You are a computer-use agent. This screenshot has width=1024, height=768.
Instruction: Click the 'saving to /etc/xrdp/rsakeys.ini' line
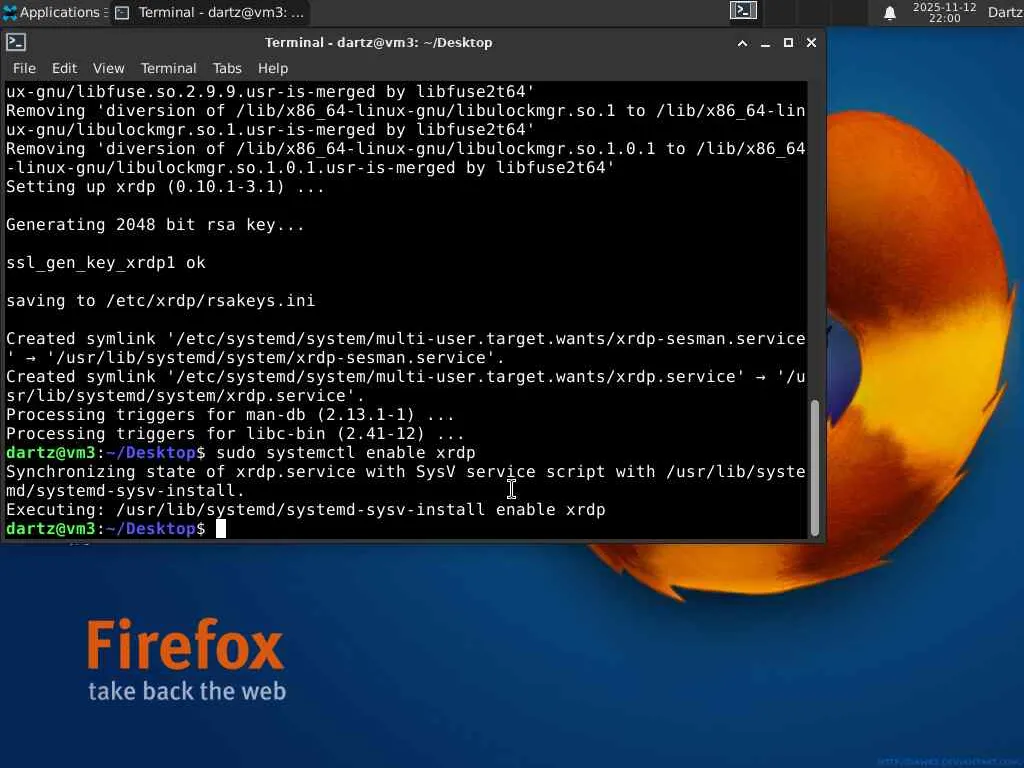[160, 300]
